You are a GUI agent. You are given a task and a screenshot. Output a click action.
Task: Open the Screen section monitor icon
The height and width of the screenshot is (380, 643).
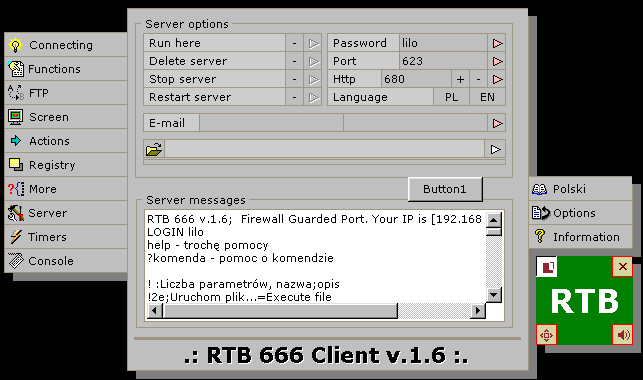(16, 117)
